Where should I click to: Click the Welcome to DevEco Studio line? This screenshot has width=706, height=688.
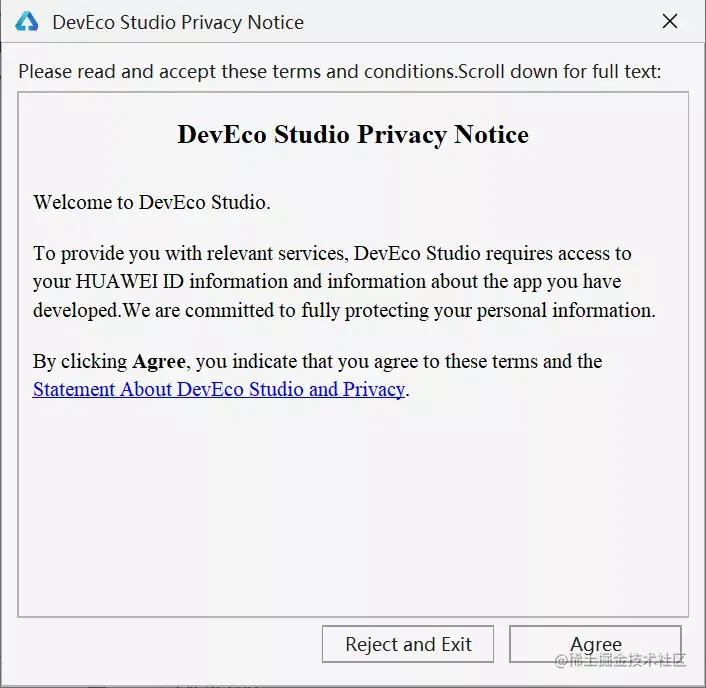point(152,202)
